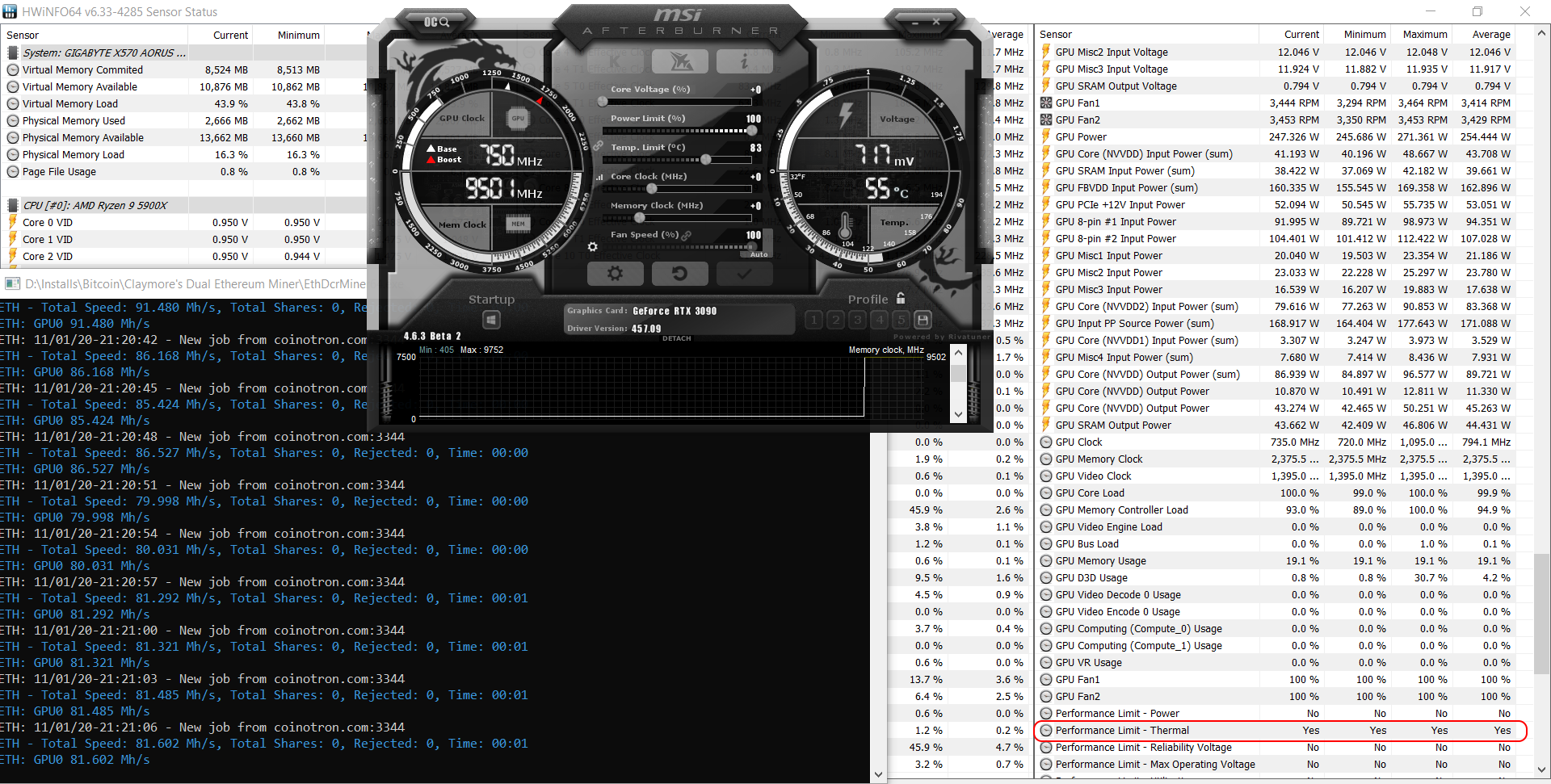Toggle the link icon beside Fan Speed
1551x784 pixels.
(687, 235)
